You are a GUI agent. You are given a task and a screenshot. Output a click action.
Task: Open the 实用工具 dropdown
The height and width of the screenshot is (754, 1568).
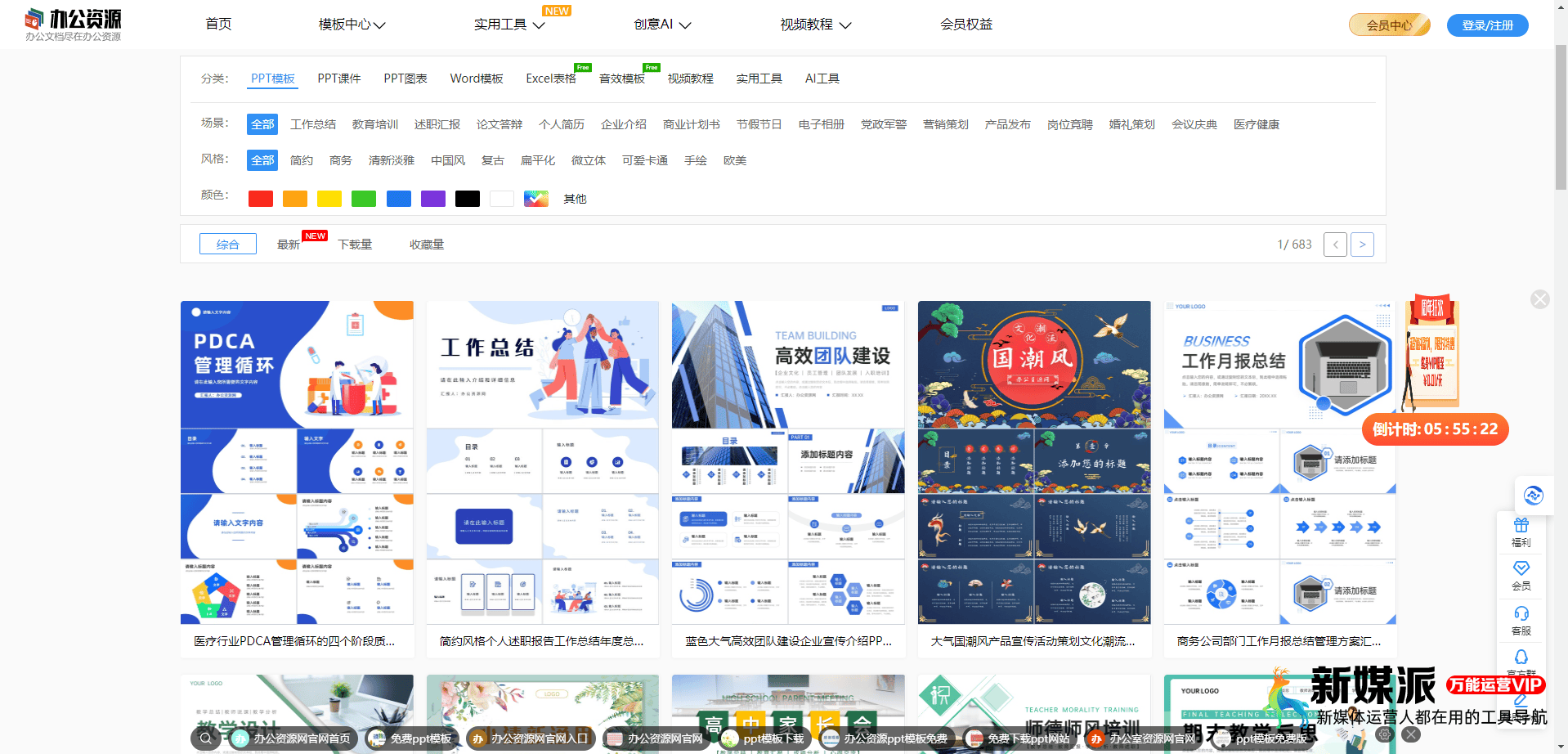[x=505, y=25]
